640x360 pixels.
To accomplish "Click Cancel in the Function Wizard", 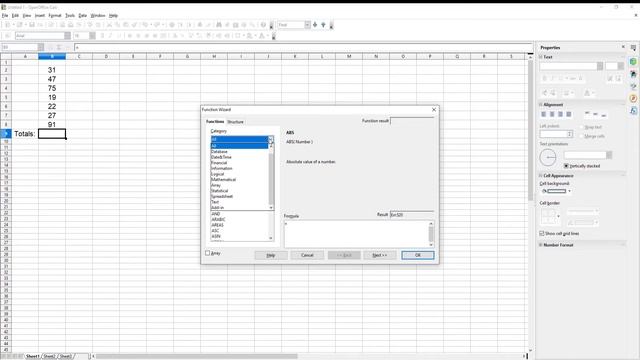I will tap(307, 255).
